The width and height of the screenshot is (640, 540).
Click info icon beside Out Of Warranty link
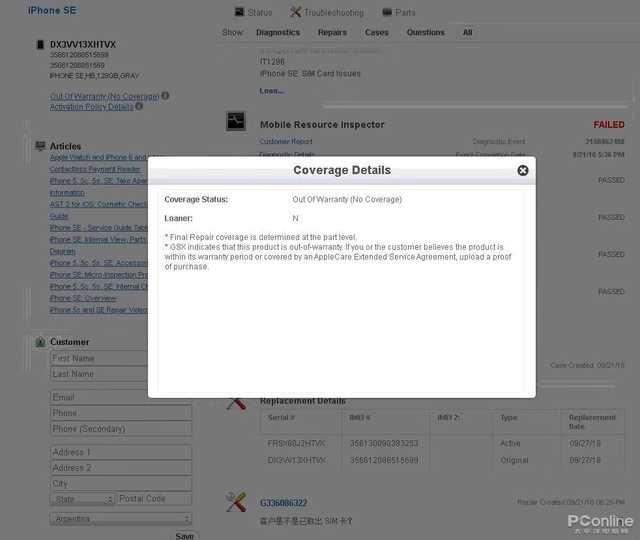pos(165,96)
